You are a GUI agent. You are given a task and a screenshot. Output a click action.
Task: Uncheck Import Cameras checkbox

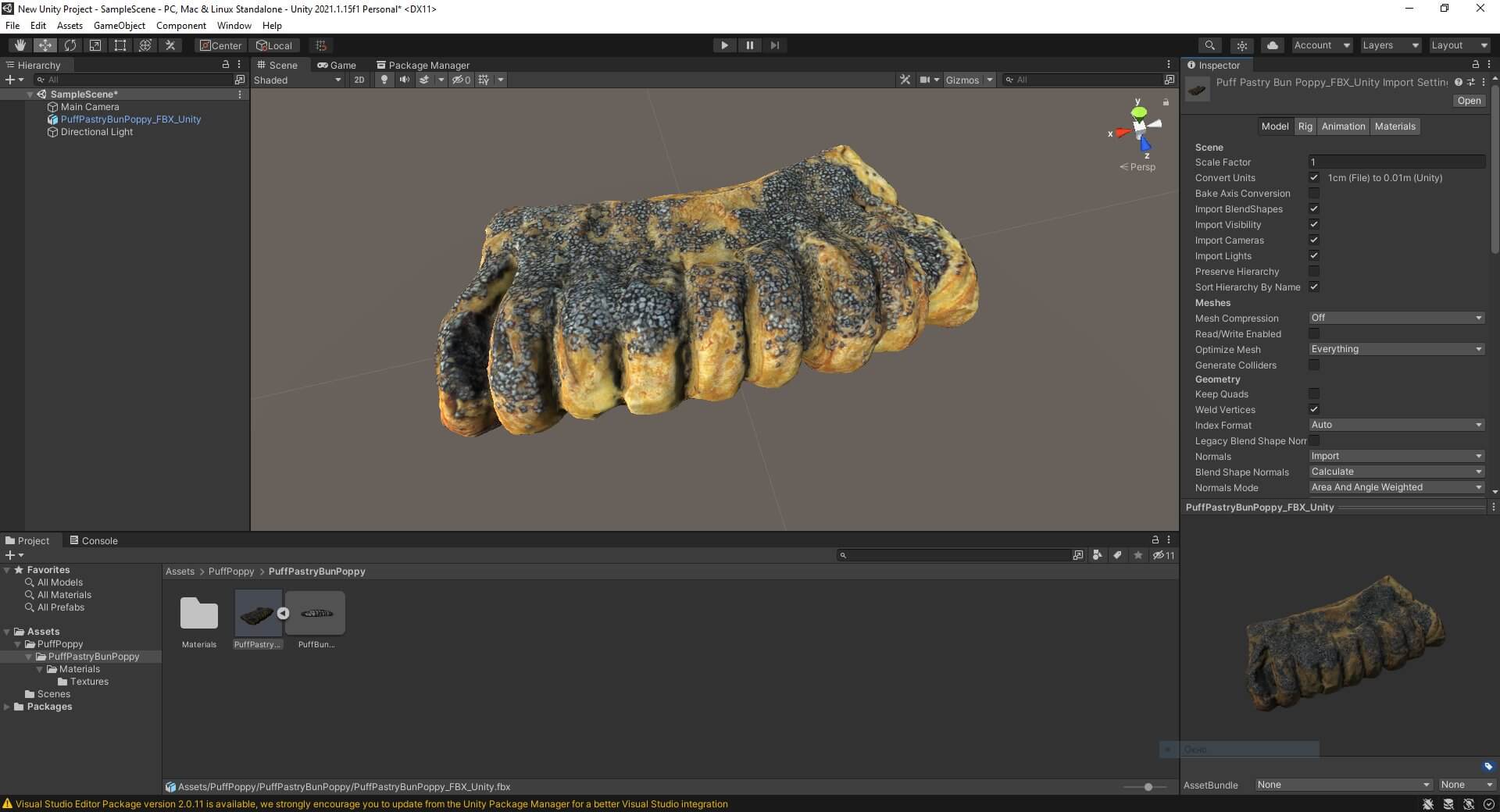(x=1314, y=240)
